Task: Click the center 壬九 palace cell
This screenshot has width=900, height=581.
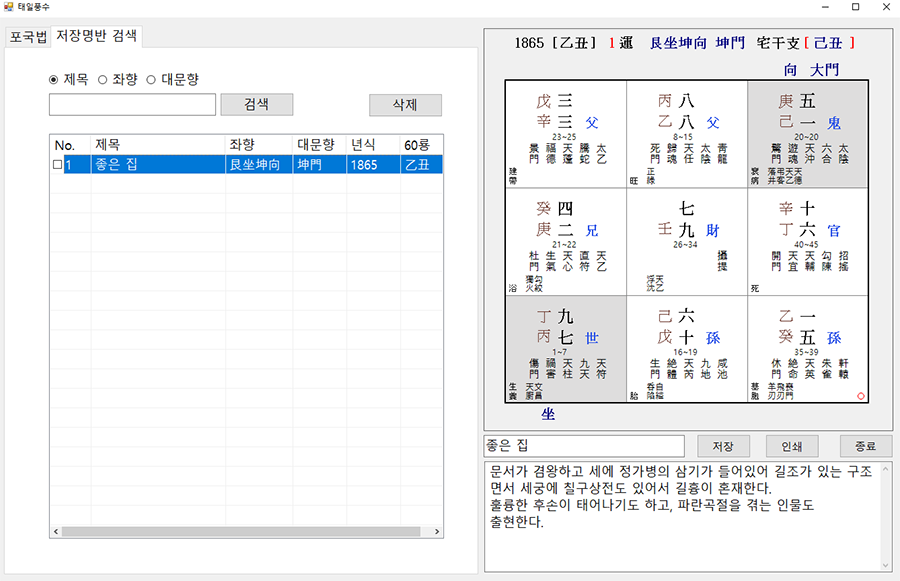Action: tap(687, 242)
